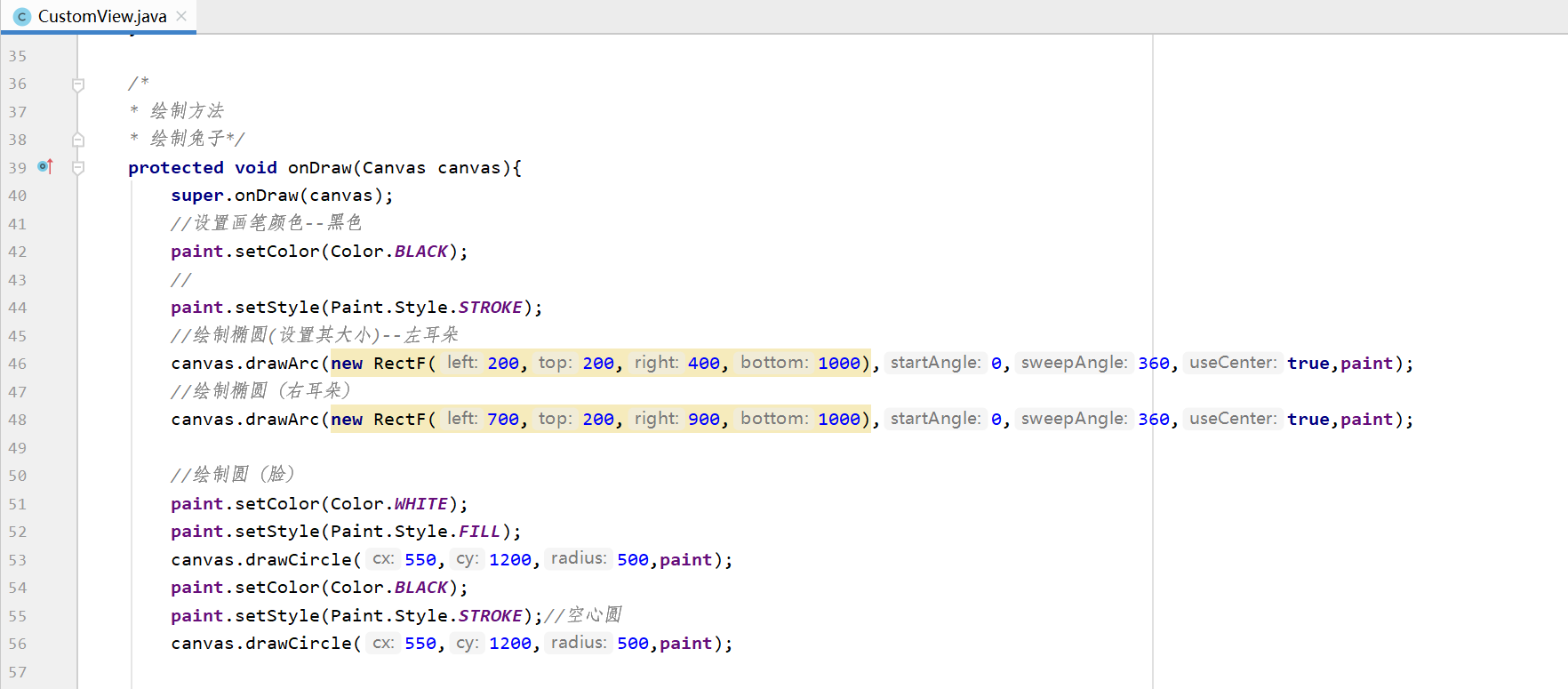Click the comment '* 绘制兔子*/' on line 38
Image resolution: width=1568 pixels, height=689 pixels.
pyautogui.click(x=187, y=139)
